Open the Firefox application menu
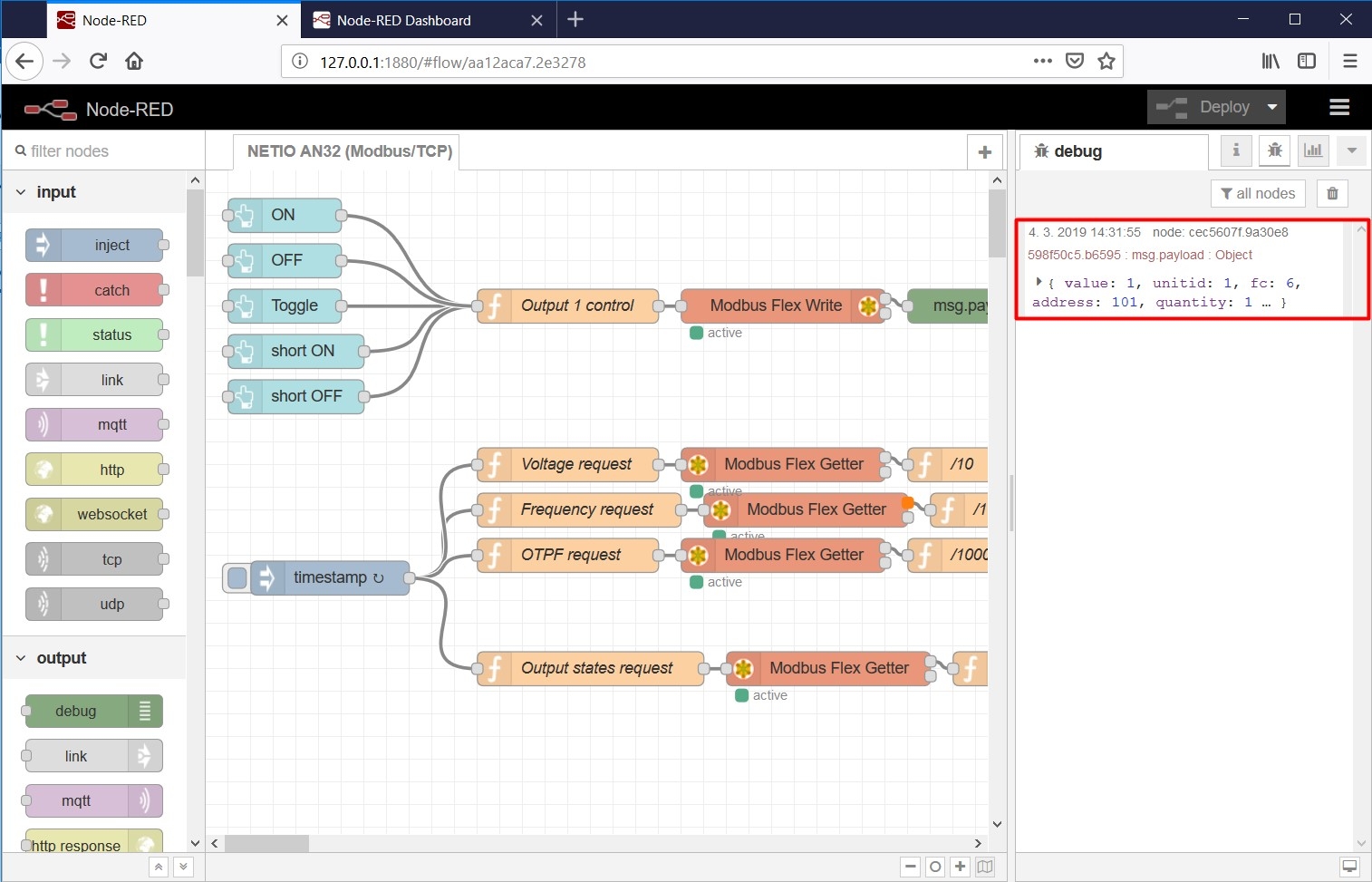This screenshot has width=1372, height=882. click(x=1350, y=61)
